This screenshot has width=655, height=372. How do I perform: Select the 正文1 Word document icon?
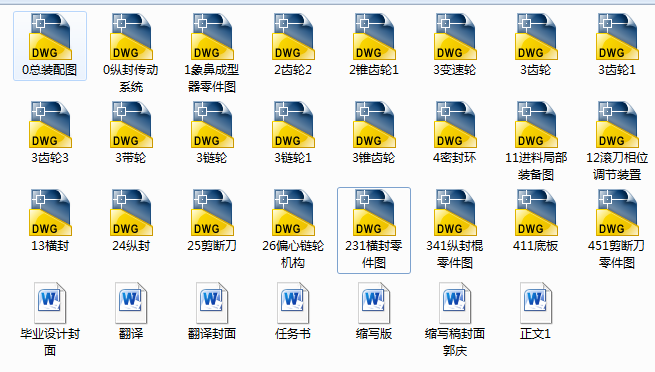pos(536,303)
